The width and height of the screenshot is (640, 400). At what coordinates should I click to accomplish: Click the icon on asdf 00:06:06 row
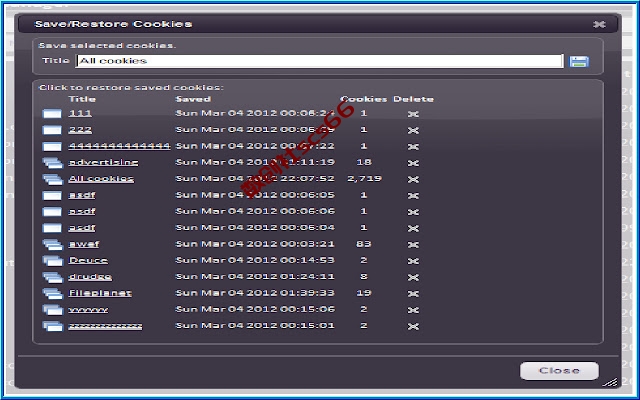click(x=52, y=212)
